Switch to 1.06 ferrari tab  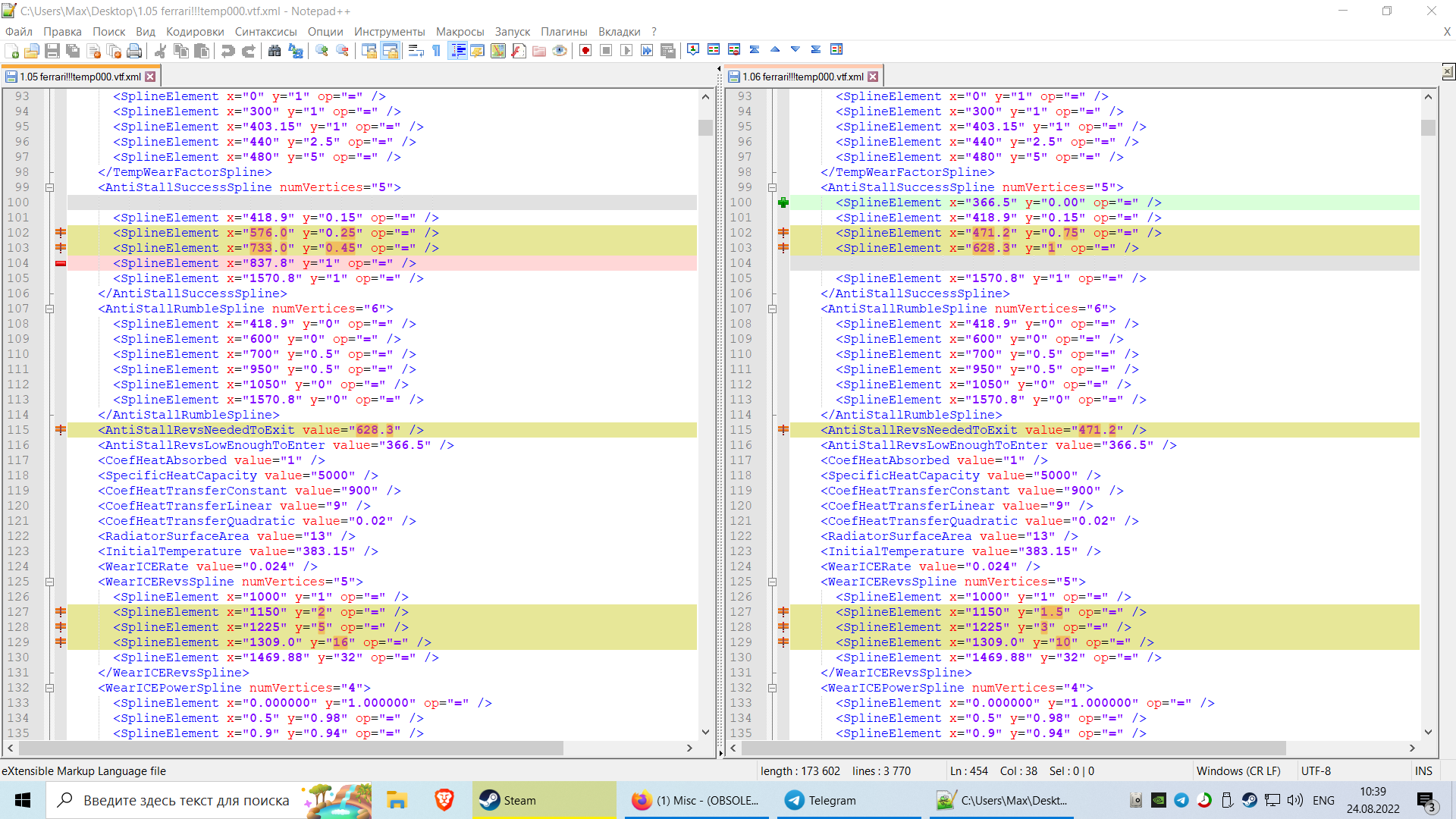(x=802, y=77)
